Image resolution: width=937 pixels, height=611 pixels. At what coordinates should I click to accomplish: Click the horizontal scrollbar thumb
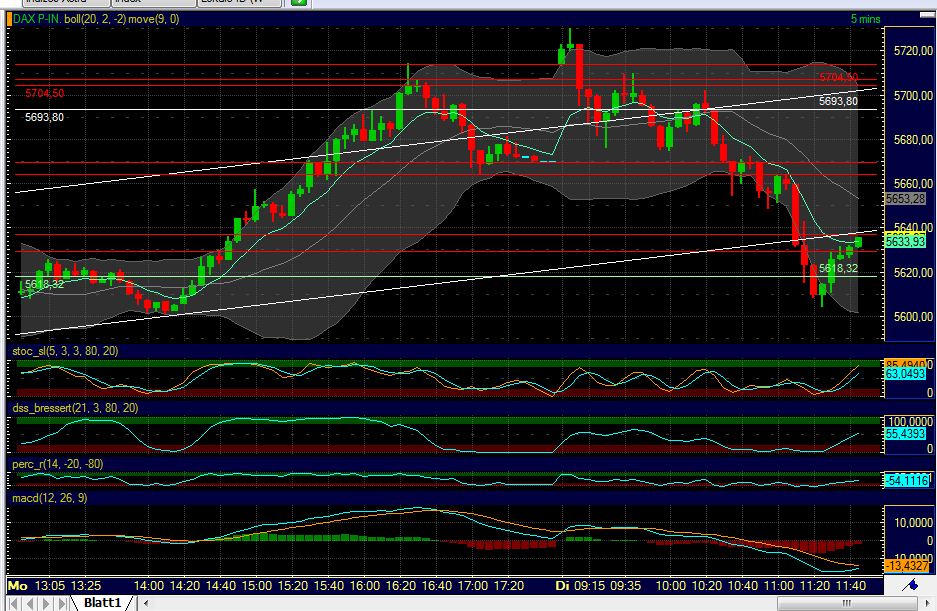pyautogui.click(x=847, y=603)
